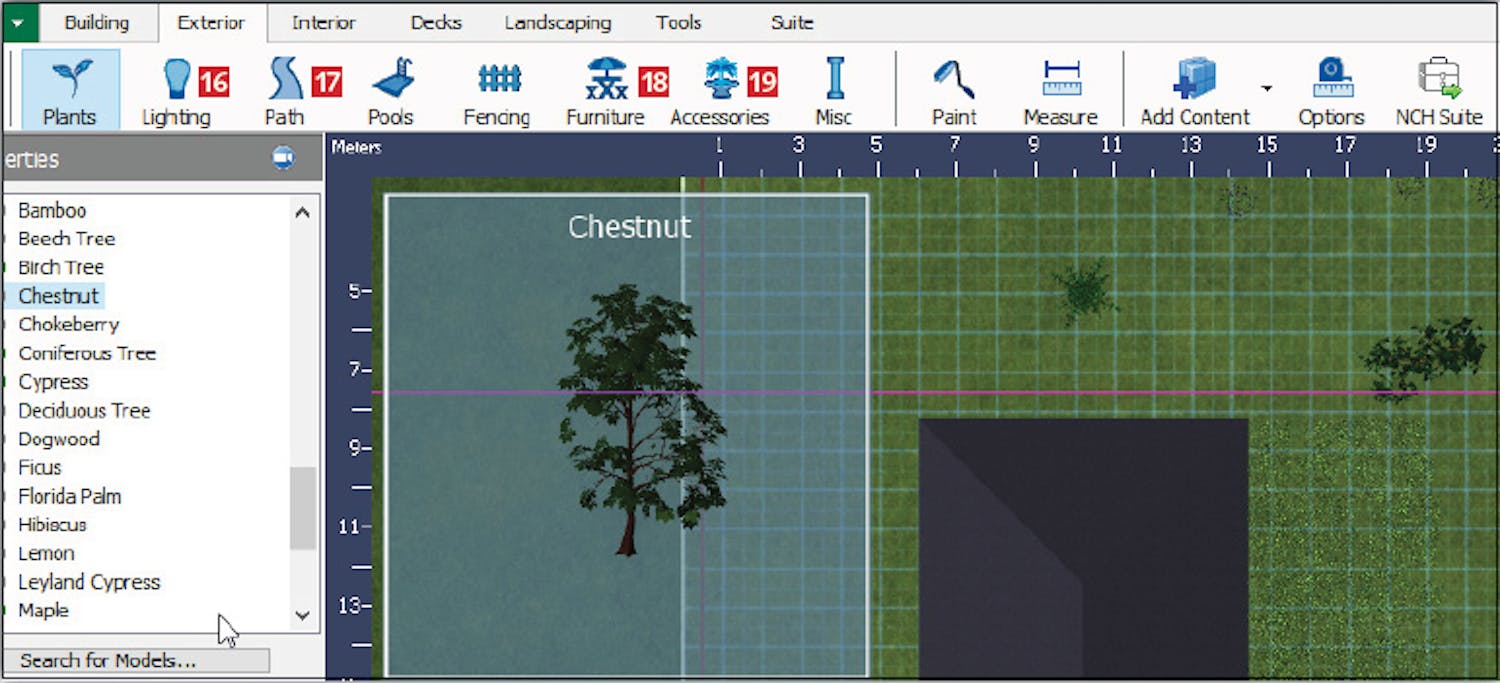Pick Leyland Cypress from the list

[x=89, y=582]
